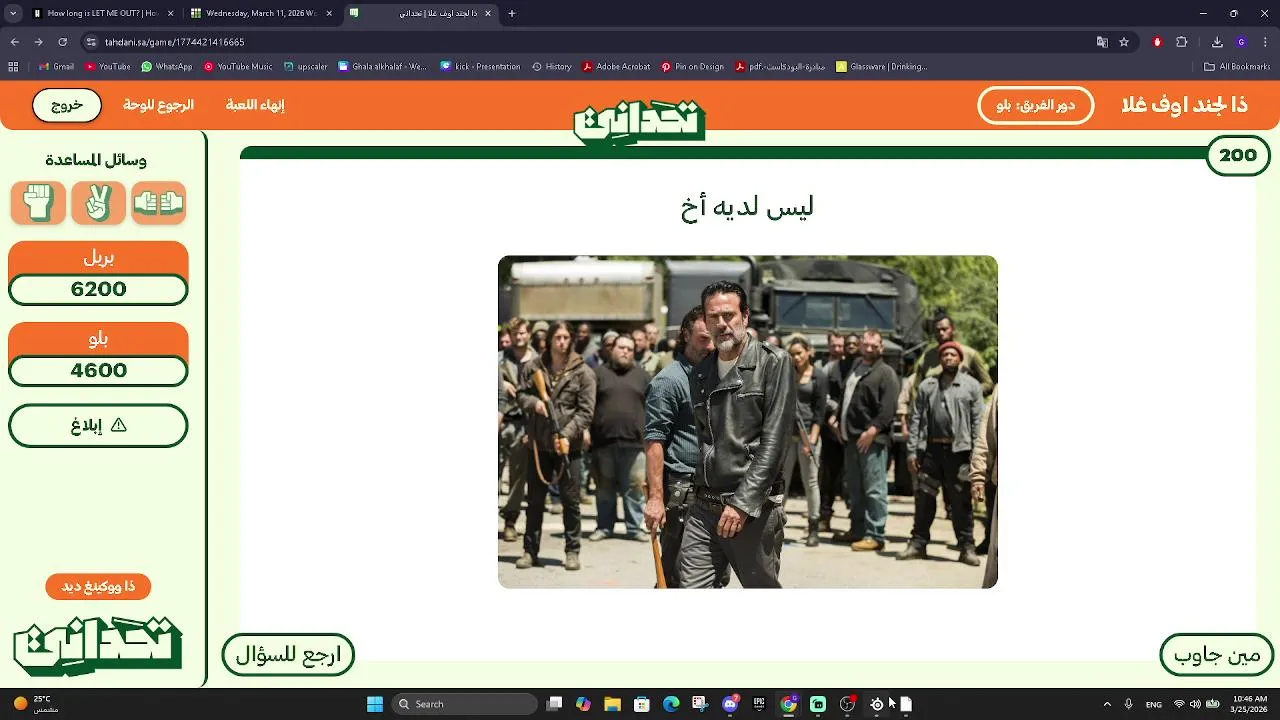Use the pointing hands helper icon

158,203
